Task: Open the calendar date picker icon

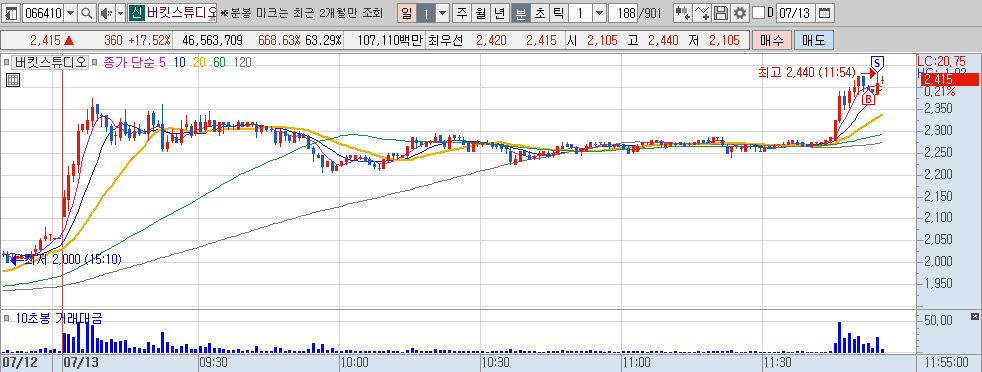Action: point(825,13)
